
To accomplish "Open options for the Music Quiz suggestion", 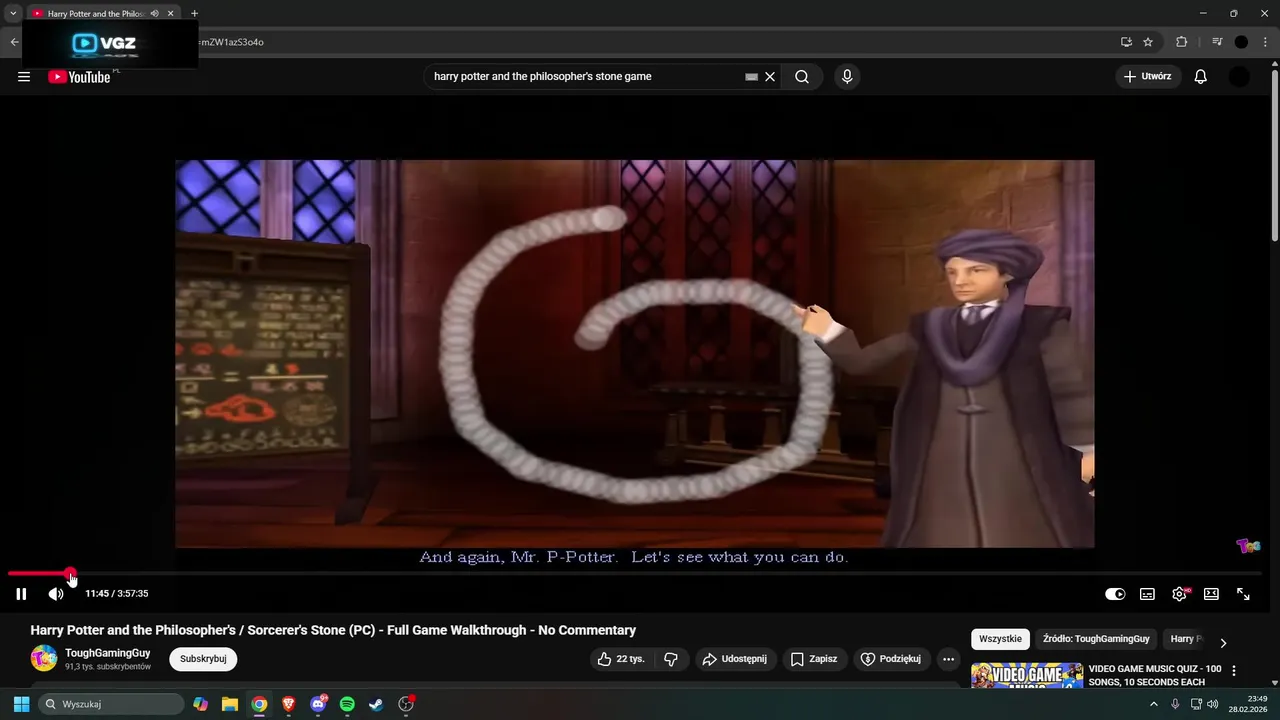I will point(1233,671).
